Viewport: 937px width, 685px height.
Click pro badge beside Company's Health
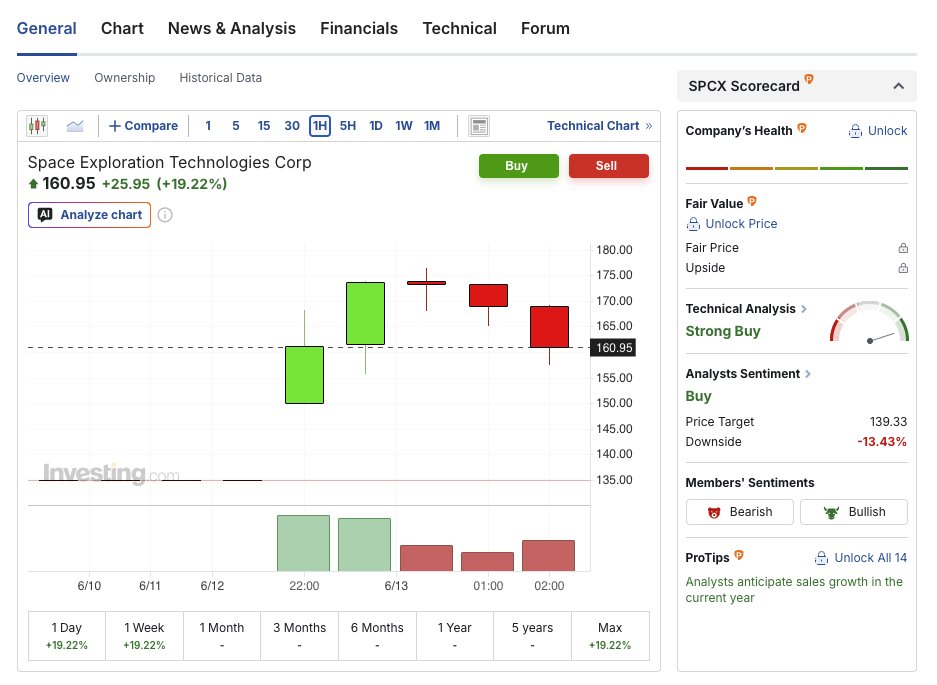click(x=802, y=128)
